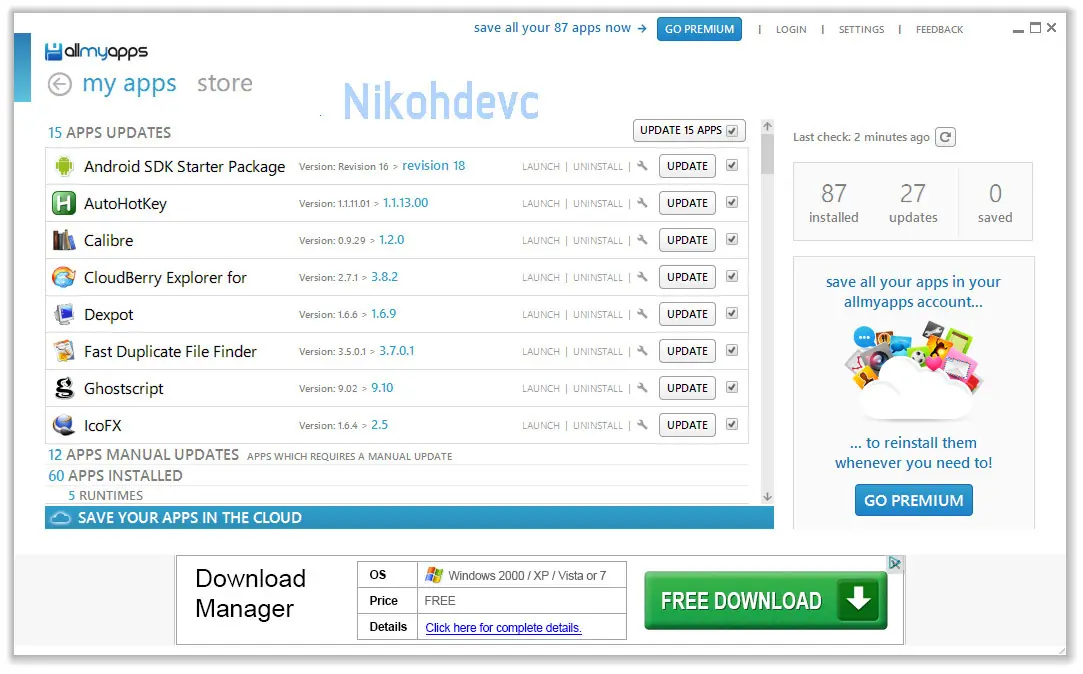
Task: Open Settings from the top bar
Action: coord(861,29)
